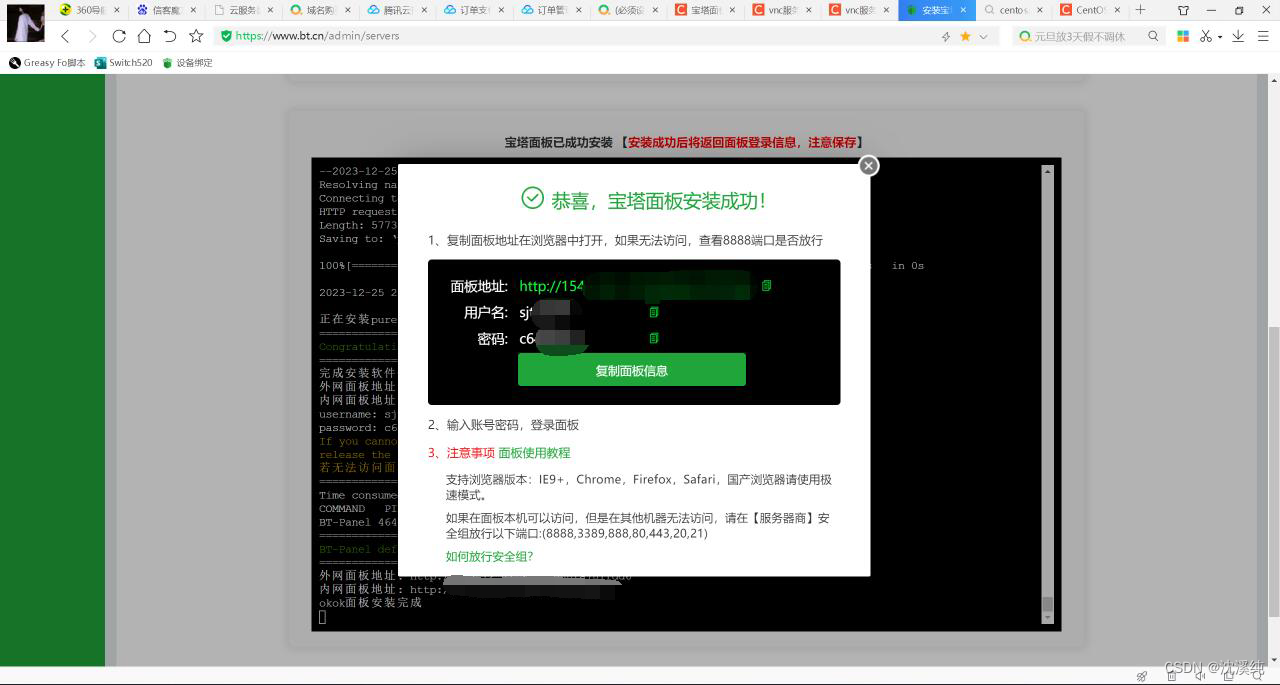Click the rocket accelerator icon in status bar
The width and height of the screenshot is (1280, 685).
[1142, 676]
